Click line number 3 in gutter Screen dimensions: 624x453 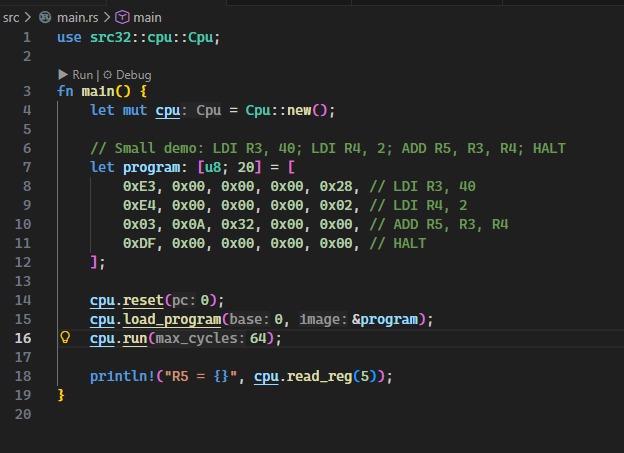pyautogui.click(x=27, y=91)
